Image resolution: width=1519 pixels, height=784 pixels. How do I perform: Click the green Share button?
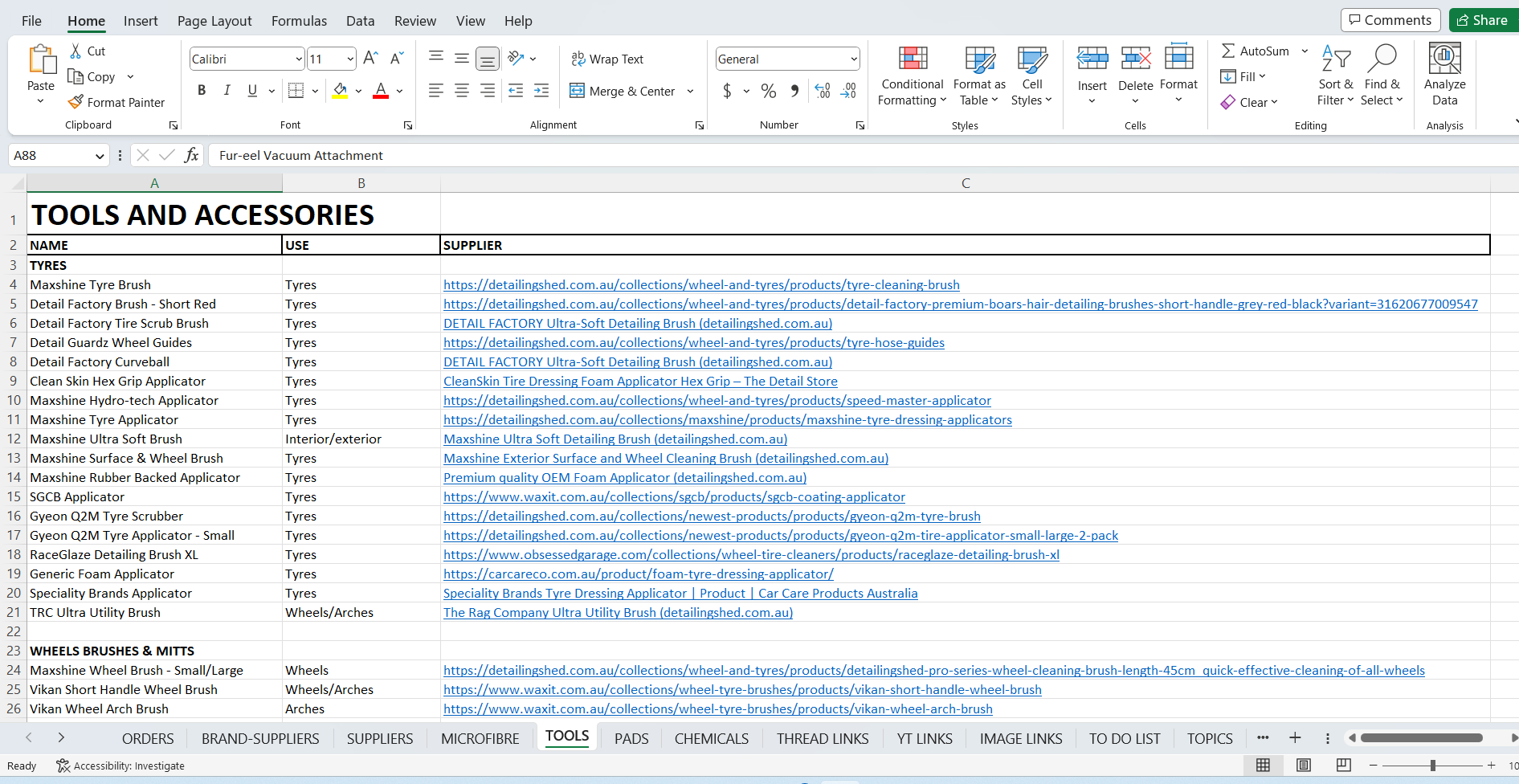pos(1484,20)
